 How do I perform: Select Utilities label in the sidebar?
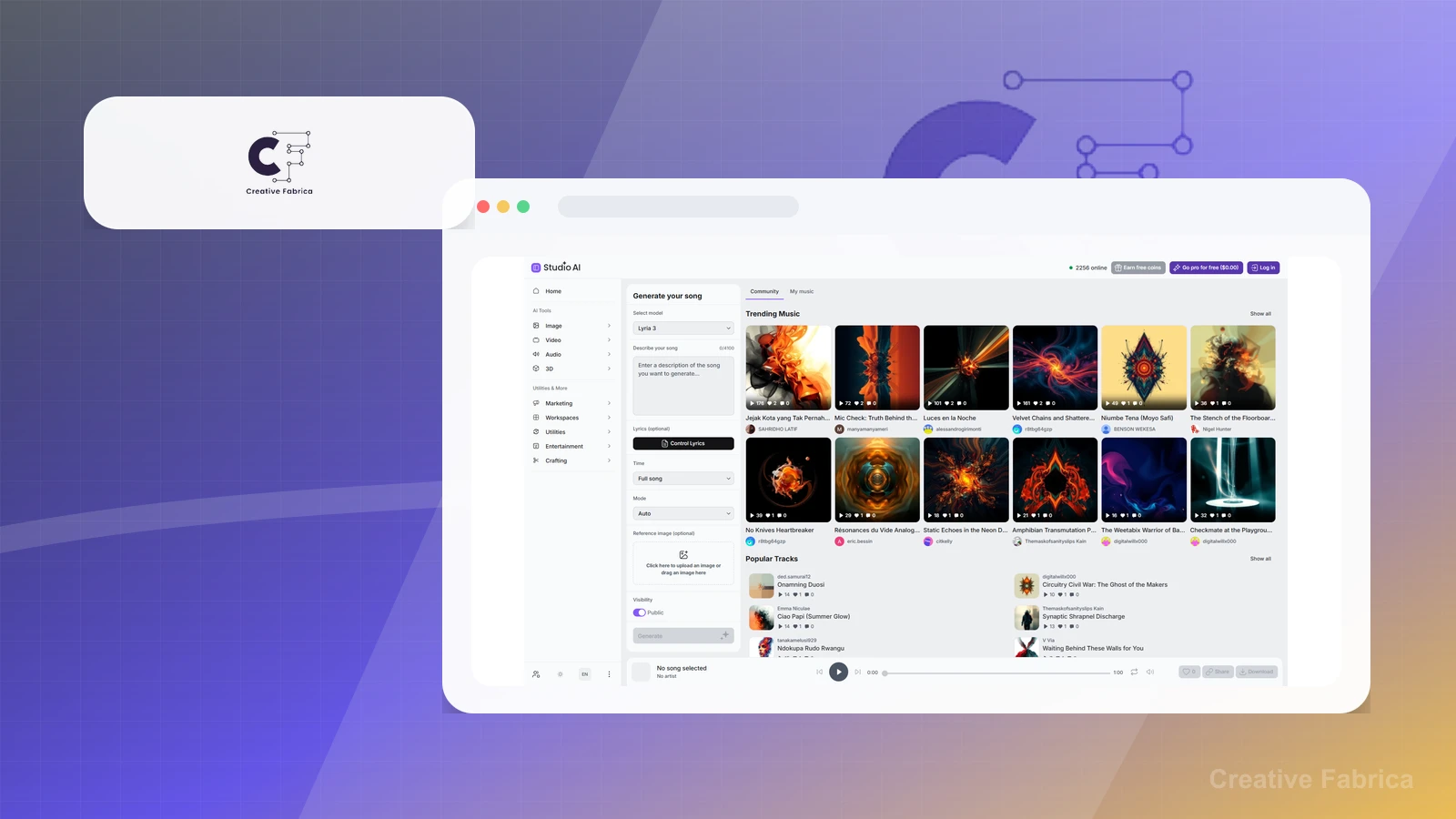(x=555, y=432)
